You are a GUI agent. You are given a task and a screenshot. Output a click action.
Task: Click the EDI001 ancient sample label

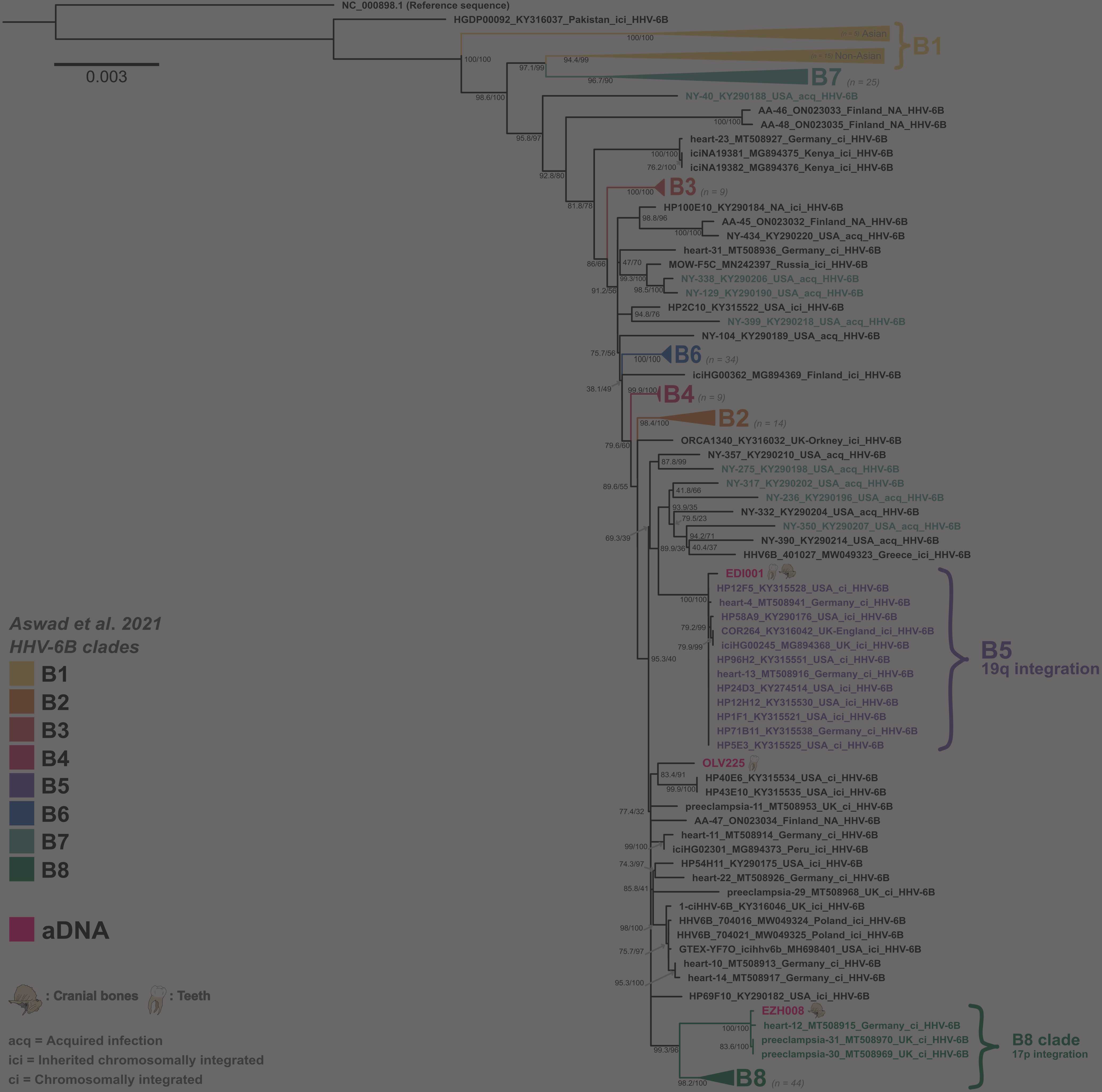click(x=744, y=573)
